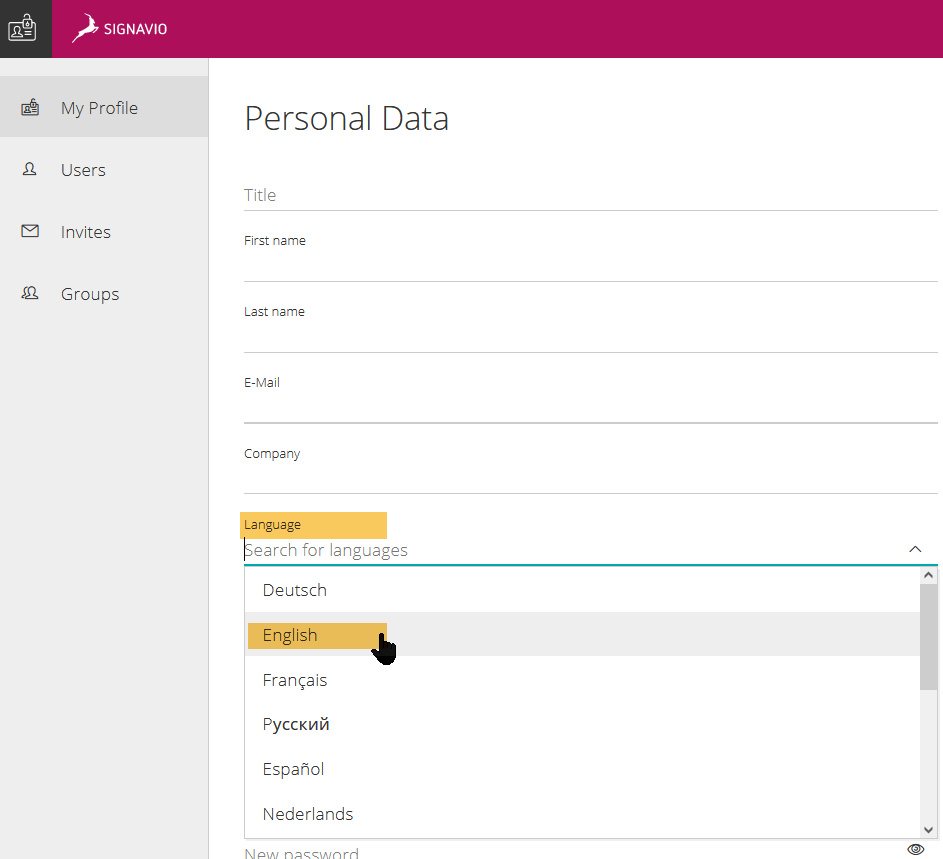Choose Nederlands from the list
Viewport: 943px width, 859px height.
point(582,814)
